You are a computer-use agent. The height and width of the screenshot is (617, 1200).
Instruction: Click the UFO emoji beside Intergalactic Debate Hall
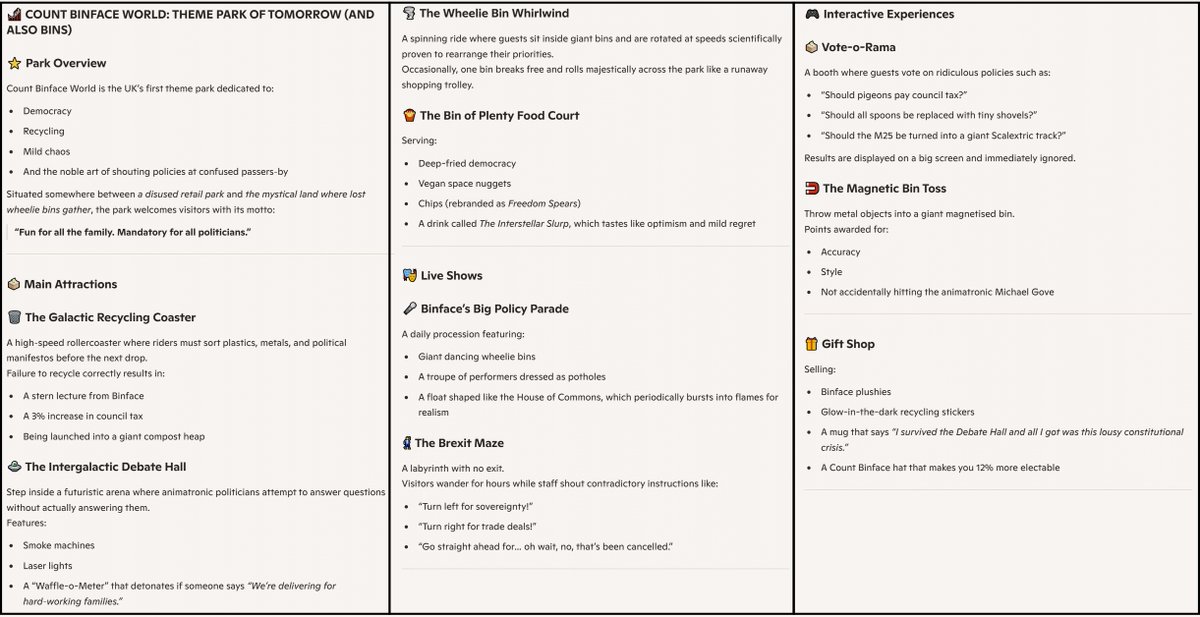click(14, 466)
